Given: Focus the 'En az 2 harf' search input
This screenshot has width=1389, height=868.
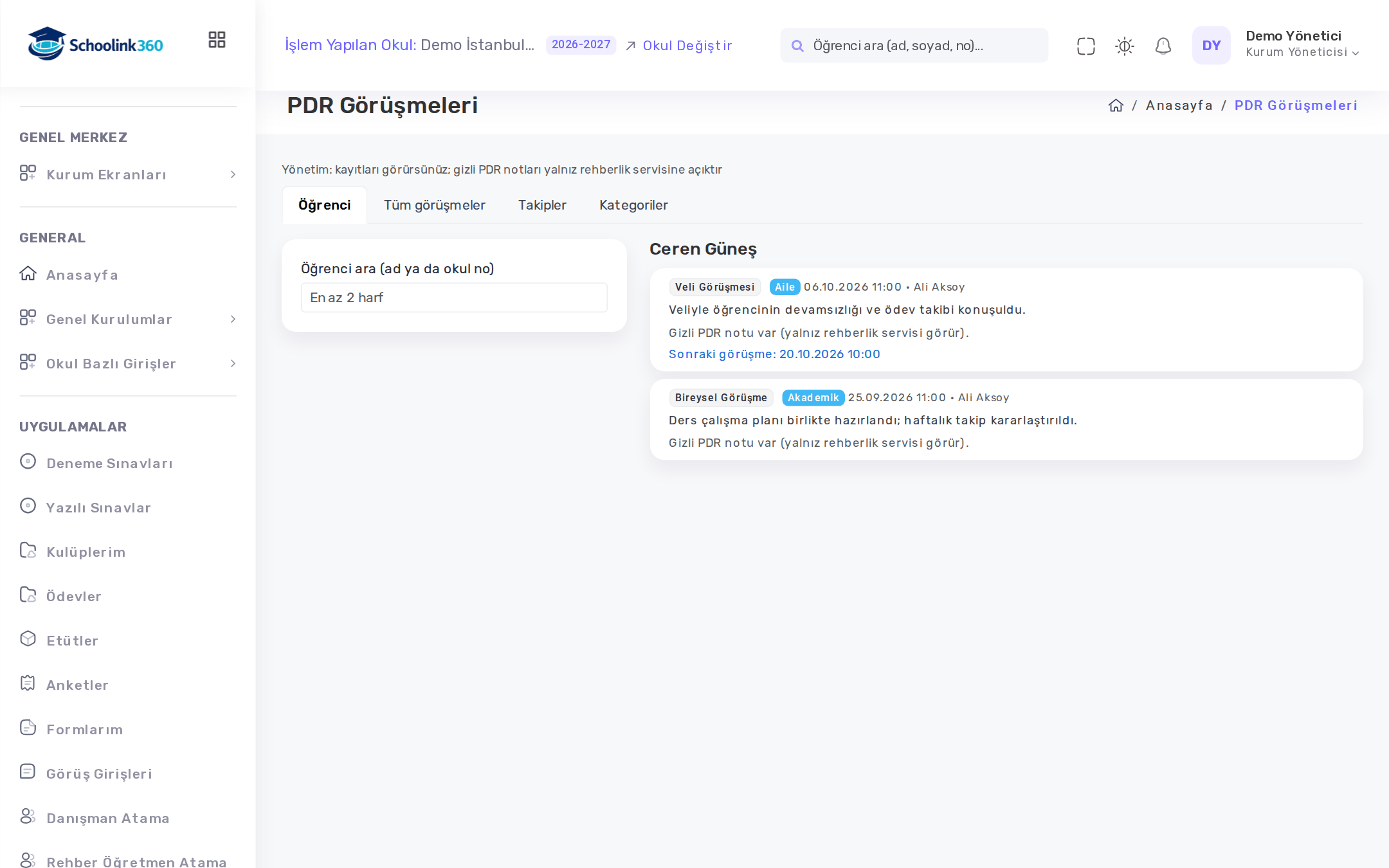Looking at the screenshot, I should click(454, 298).
